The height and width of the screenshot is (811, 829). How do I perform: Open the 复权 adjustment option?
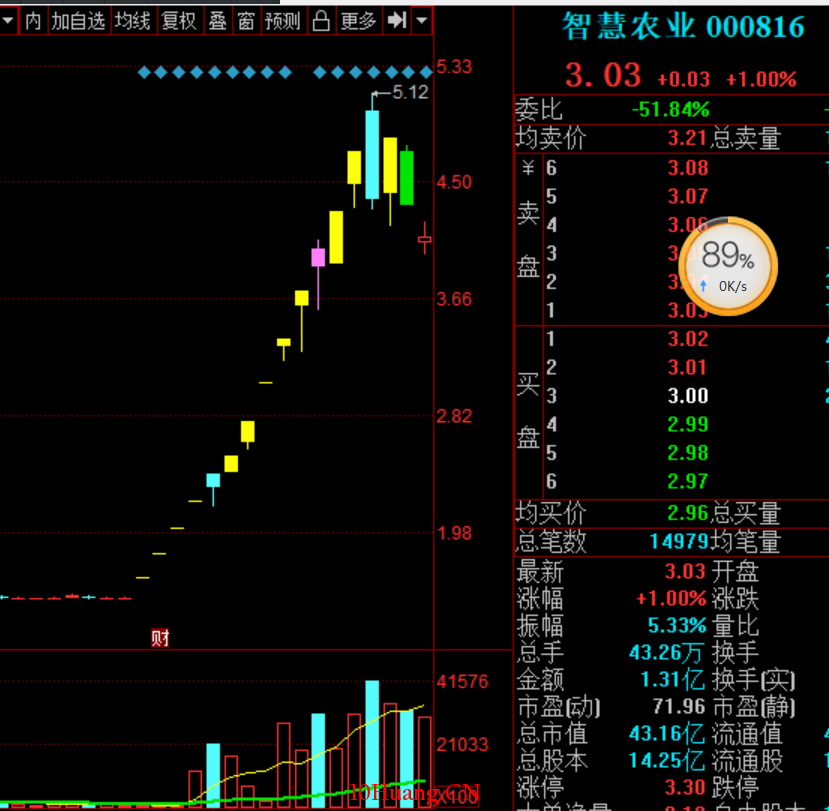click(x=180, y=21)
